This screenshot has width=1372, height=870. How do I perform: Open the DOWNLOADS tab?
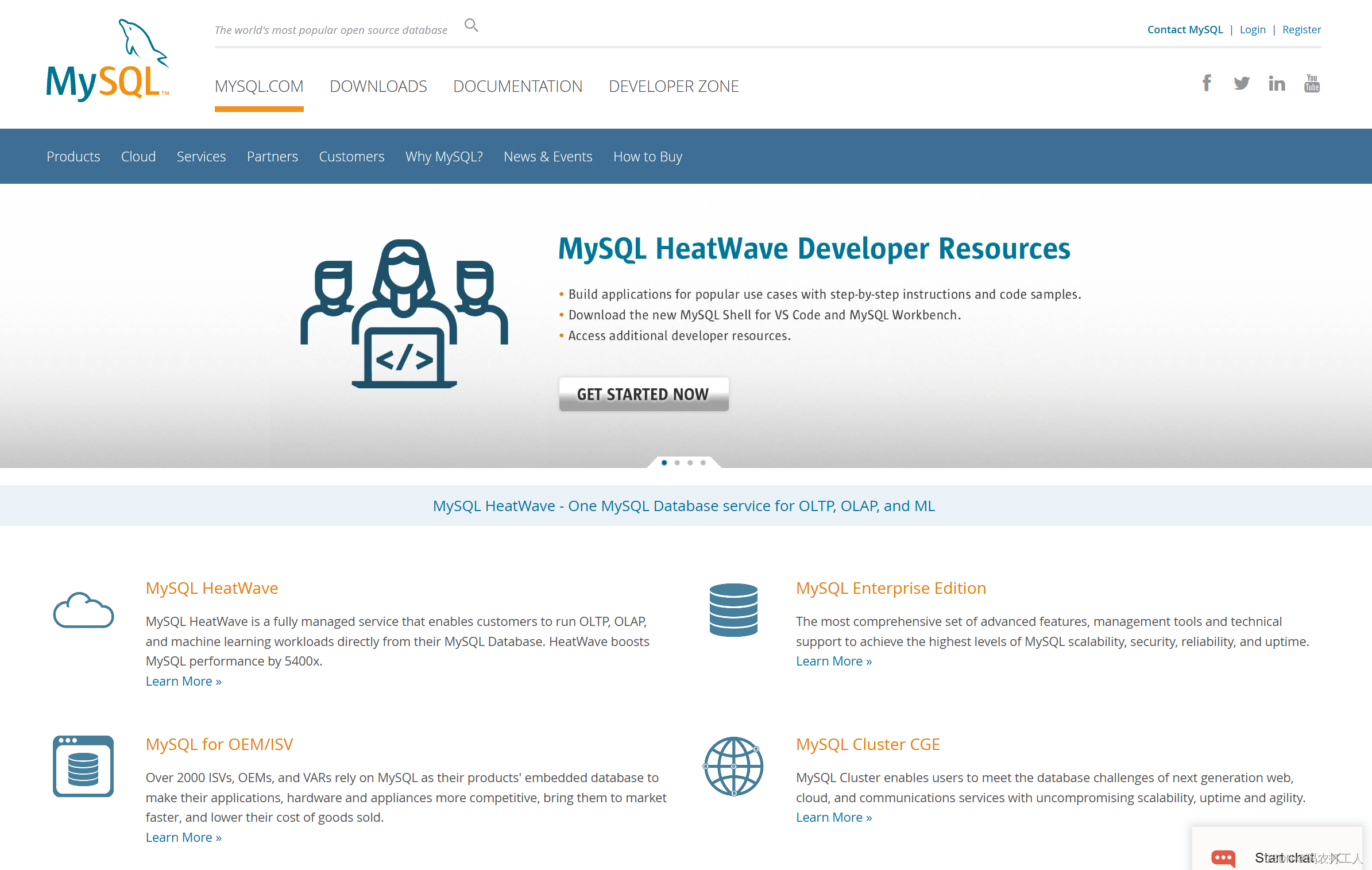pyautogui.click(x=379, y=86)
